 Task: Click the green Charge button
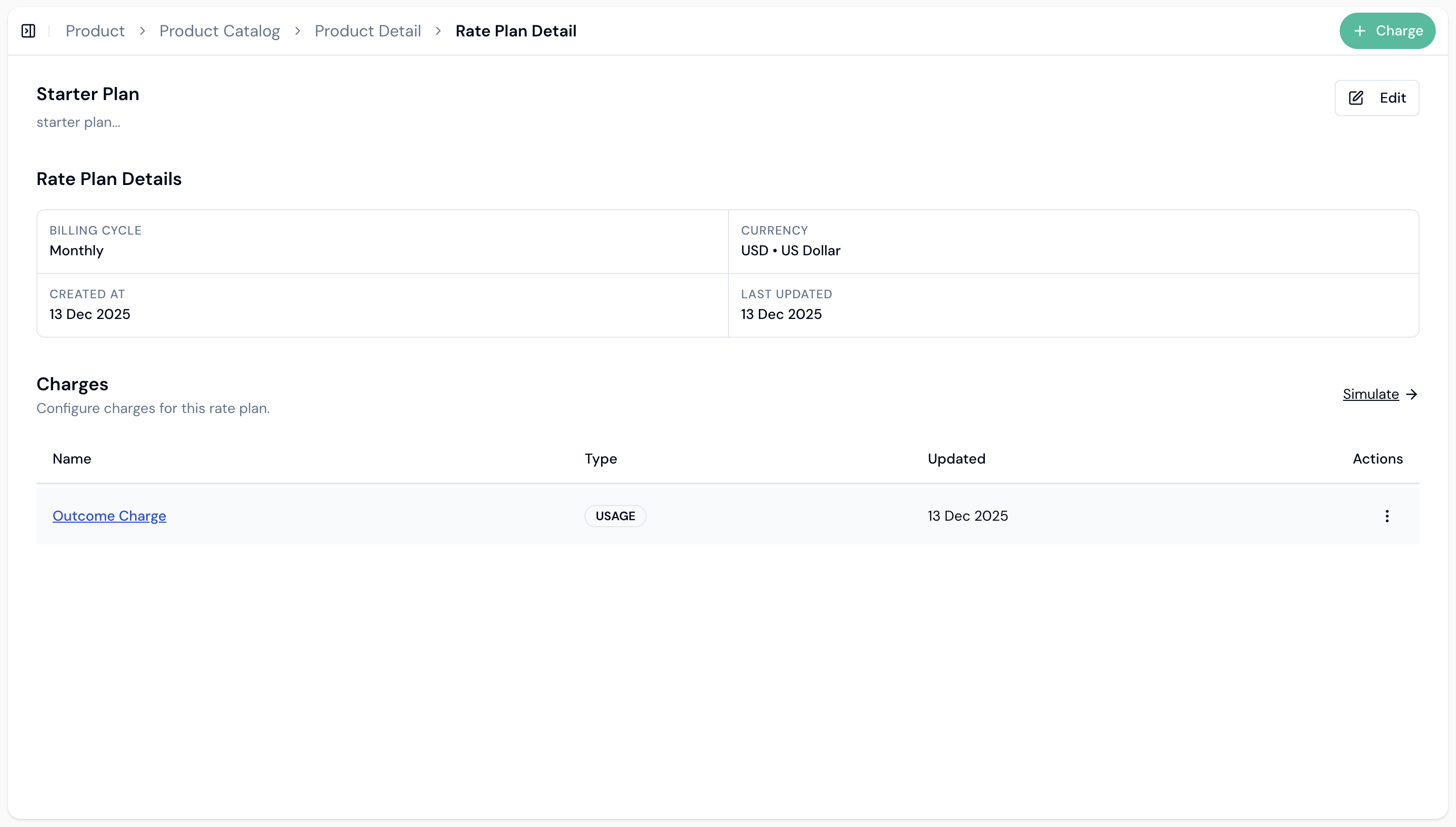click(x=1387, y=31)
